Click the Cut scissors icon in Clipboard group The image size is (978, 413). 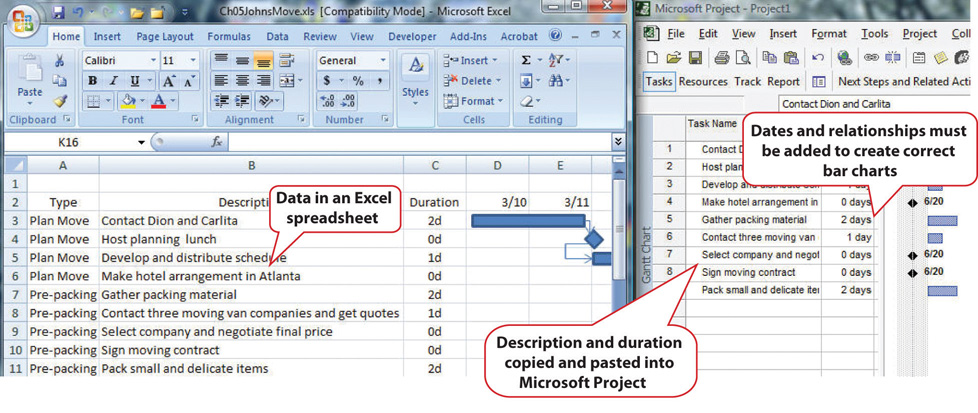point(60,61)
